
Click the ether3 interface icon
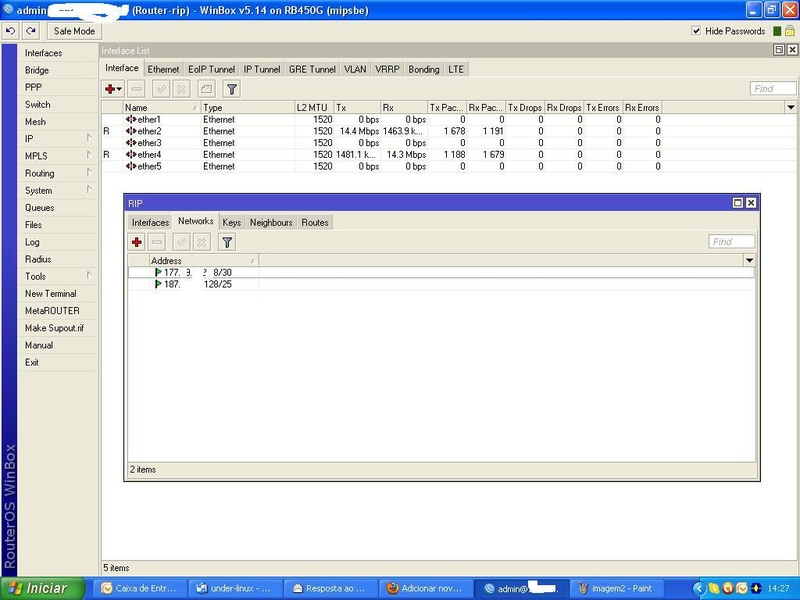tap(131, 143)
